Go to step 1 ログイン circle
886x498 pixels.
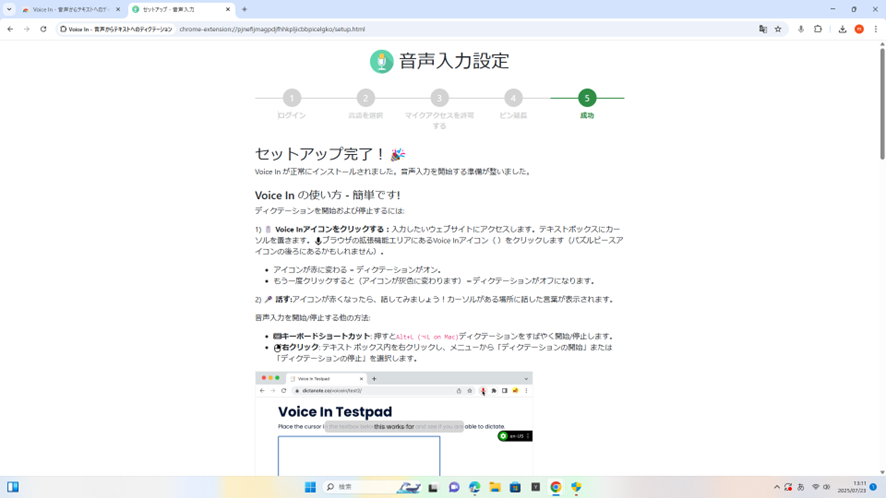pyautogui.click(x=292, y=98)
